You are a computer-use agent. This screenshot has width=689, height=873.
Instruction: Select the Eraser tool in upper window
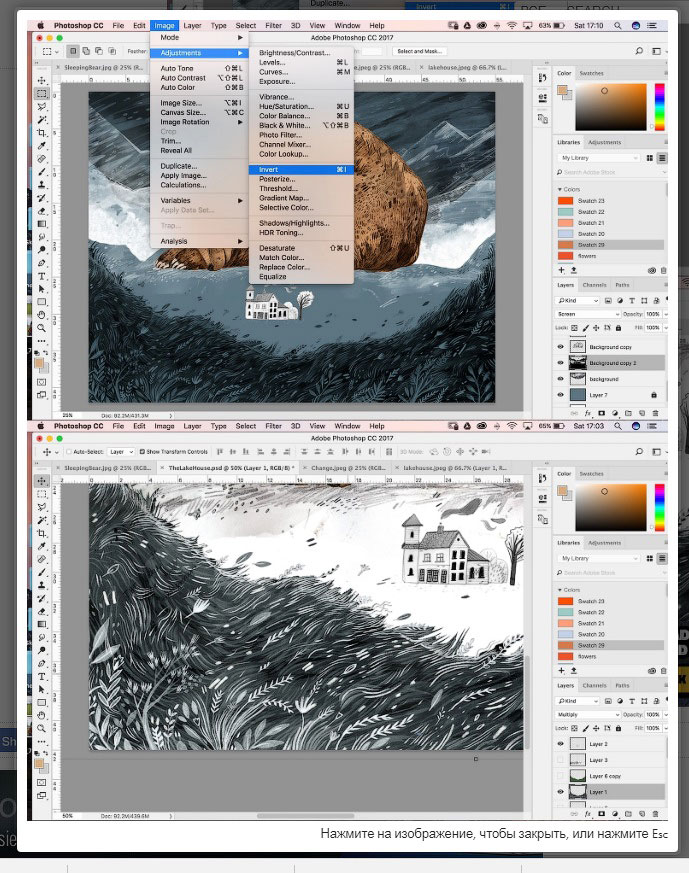click(42, 211)
